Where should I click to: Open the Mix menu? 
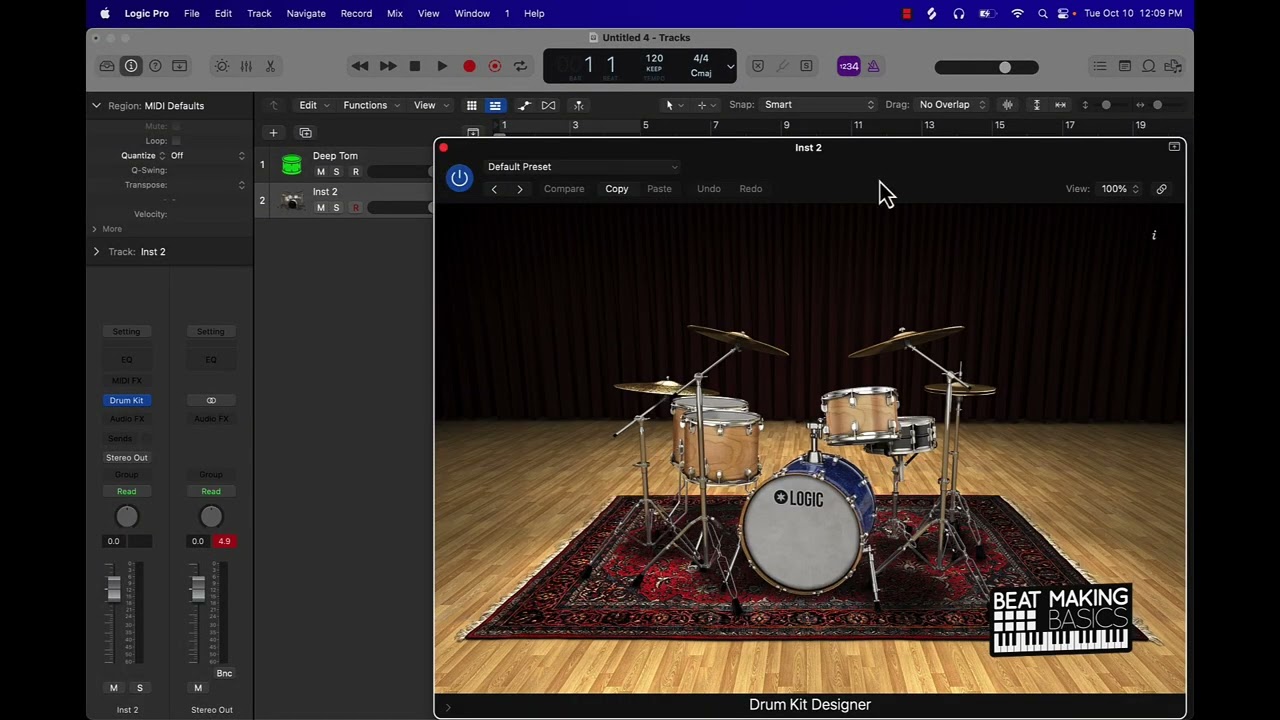point(395,14)
